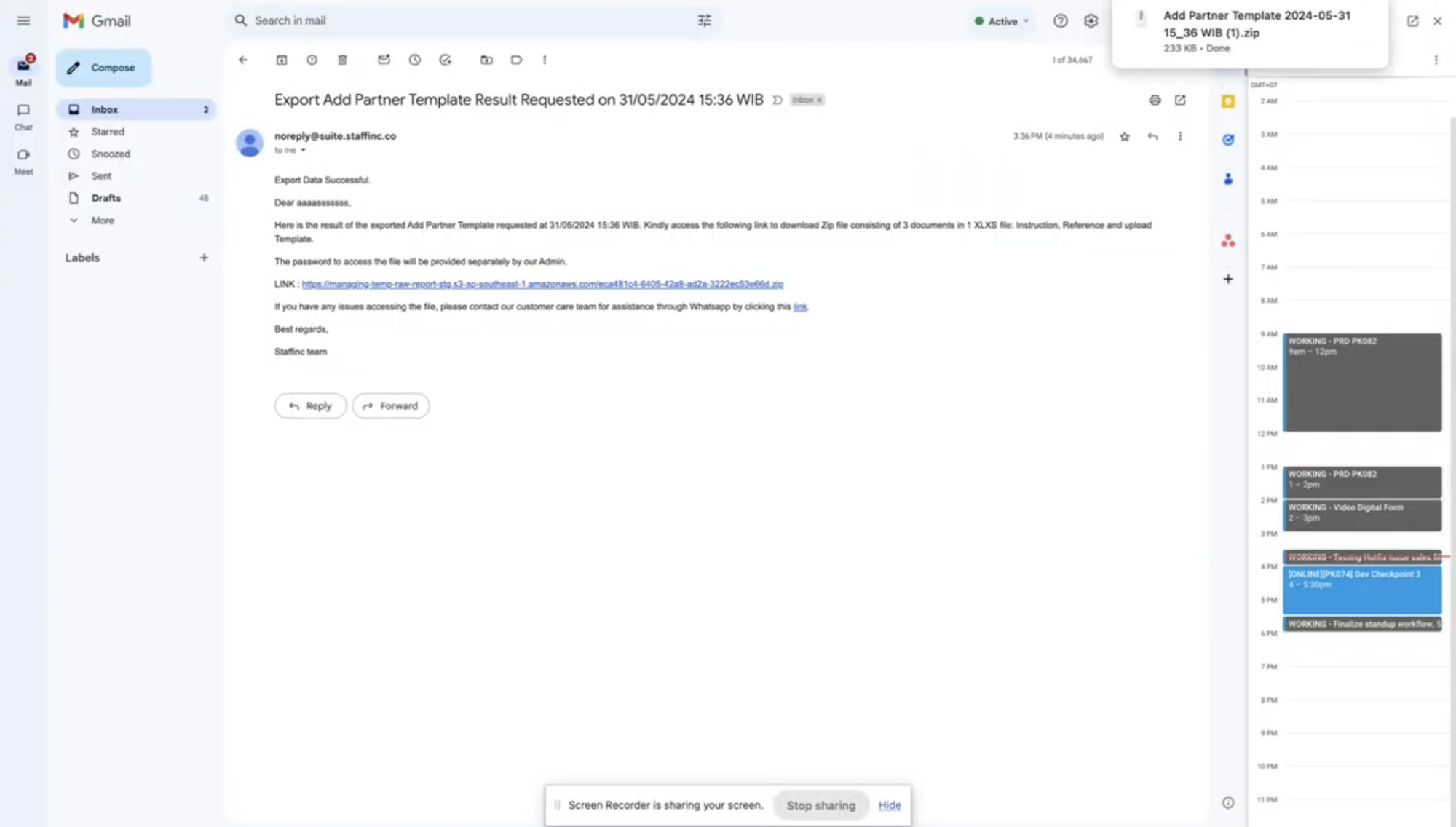
Task: Open calendar panel options menu
Action: [x=1436, y=60]
